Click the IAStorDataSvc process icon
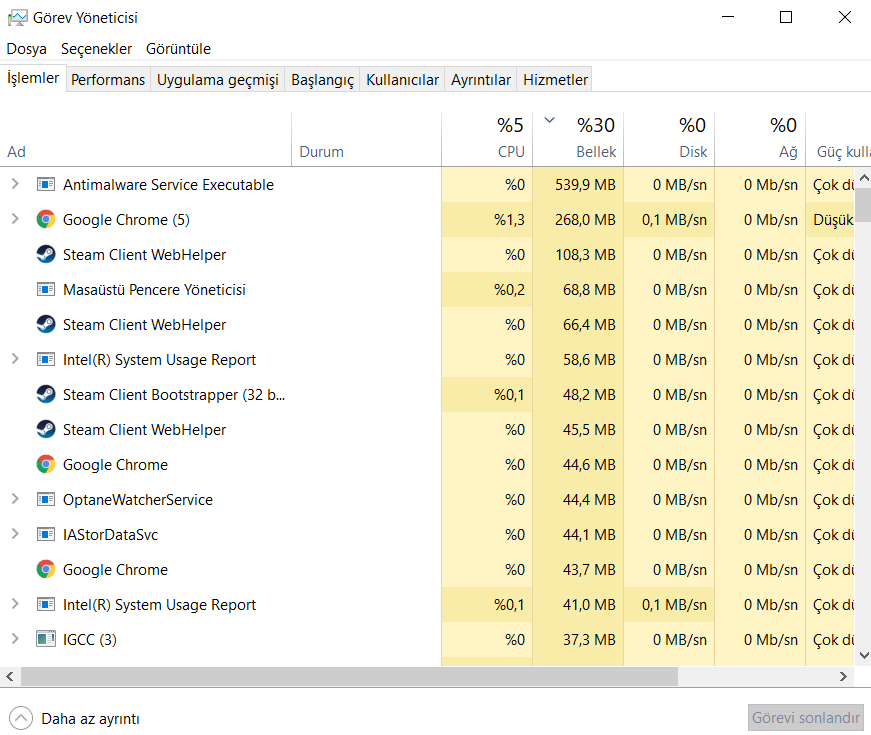Image resolution: width=871 pixels, height=735 pixels. 45,535
